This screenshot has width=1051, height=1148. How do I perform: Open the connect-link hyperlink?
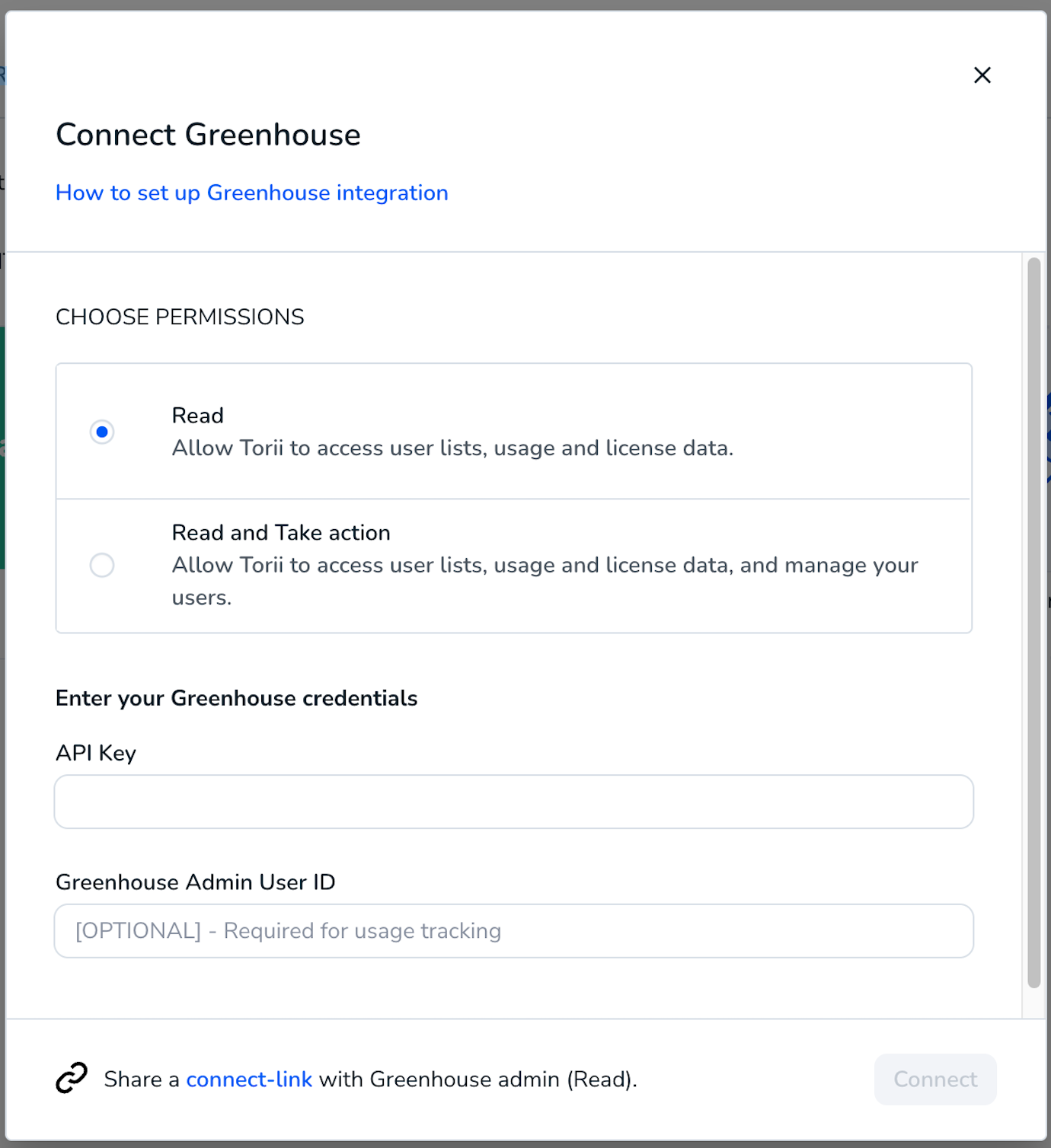point(249,1079)
